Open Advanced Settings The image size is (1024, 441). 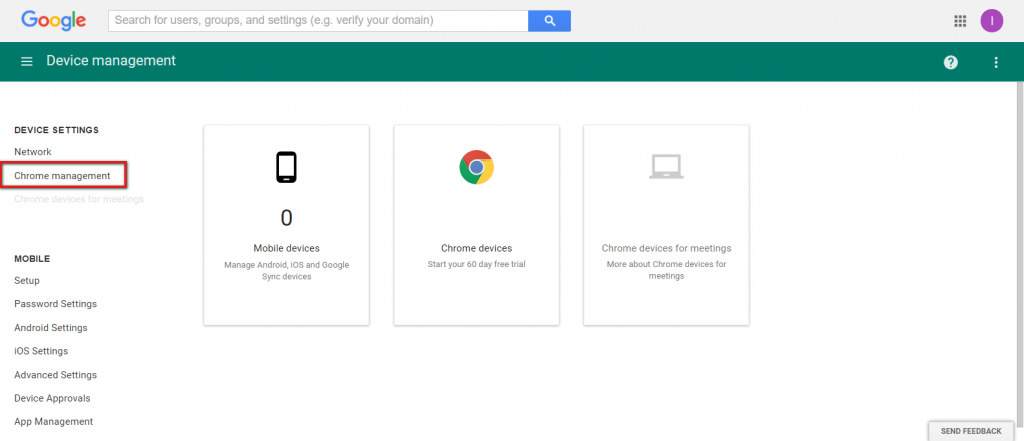click(56, 375)
